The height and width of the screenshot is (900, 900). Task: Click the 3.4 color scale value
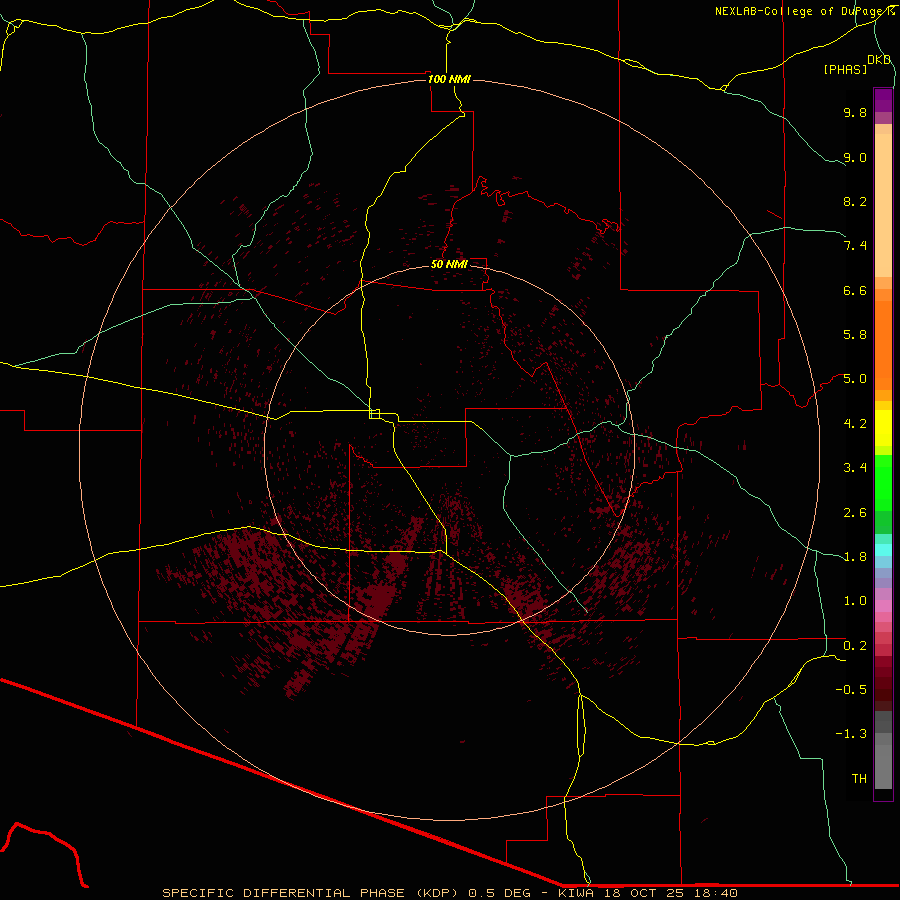pos(855,468)
